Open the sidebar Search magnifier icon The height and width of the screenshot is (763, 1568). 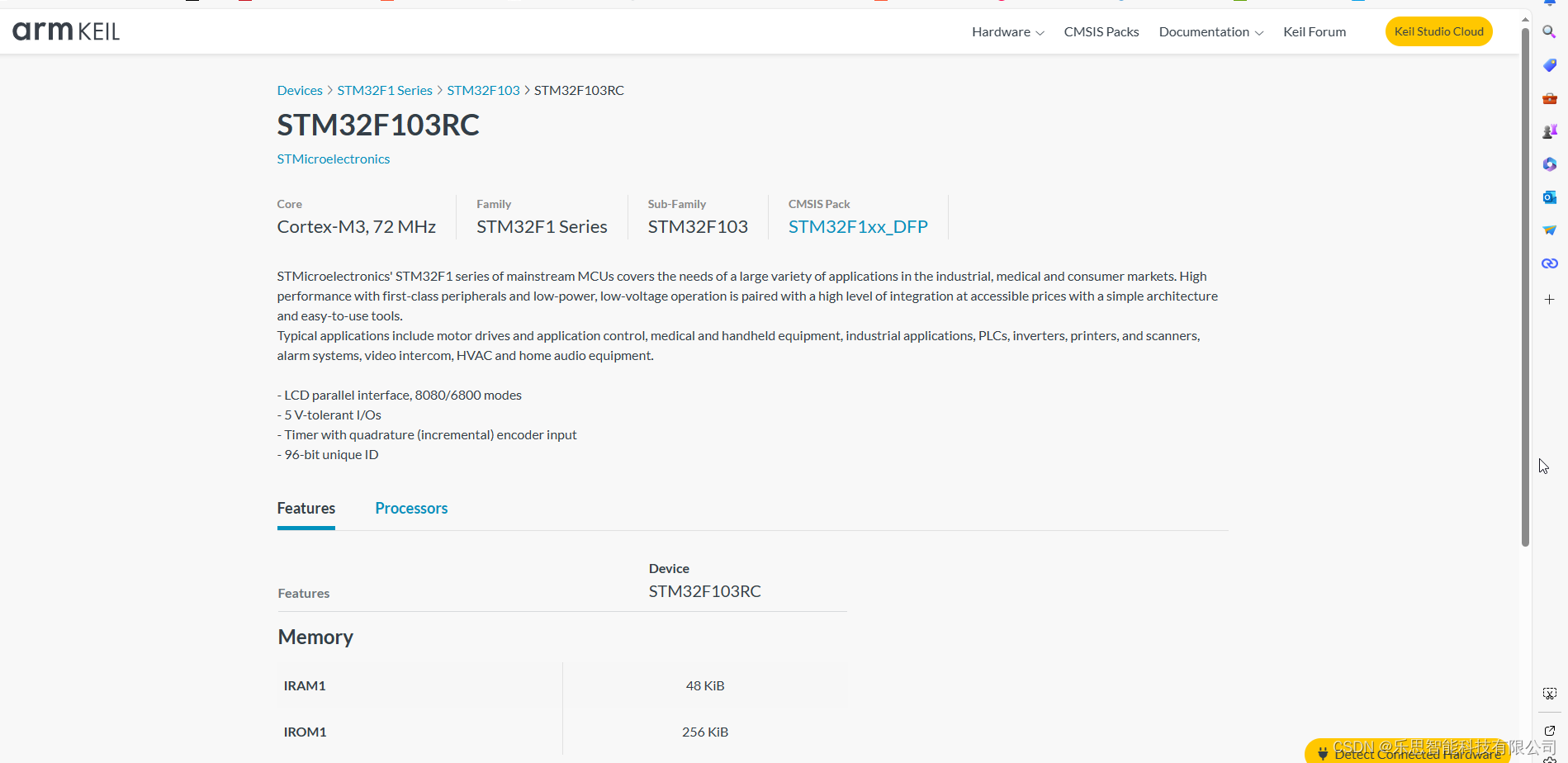(1549, 32)
